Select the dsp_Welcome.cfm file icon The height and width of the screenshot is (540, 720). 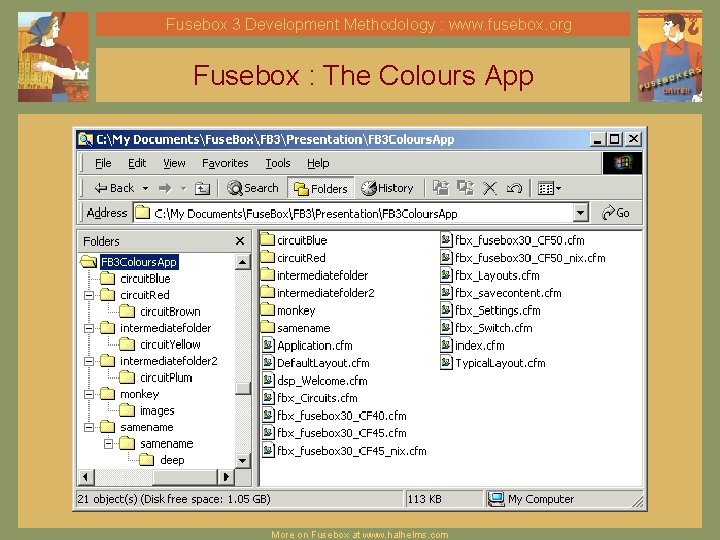coord(268,380)
